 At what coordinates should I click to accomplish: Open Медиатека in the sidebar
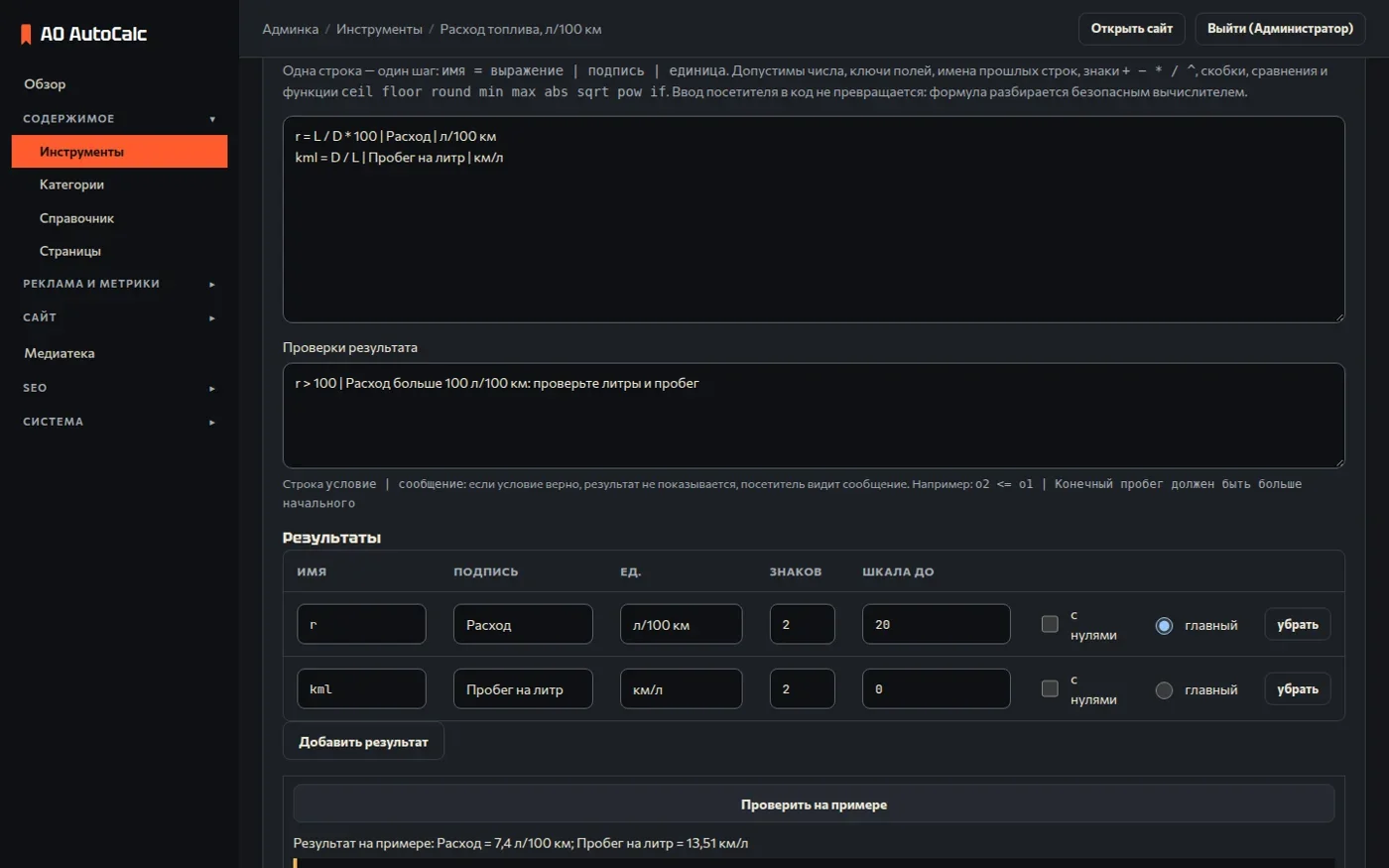tap(119, 353)
